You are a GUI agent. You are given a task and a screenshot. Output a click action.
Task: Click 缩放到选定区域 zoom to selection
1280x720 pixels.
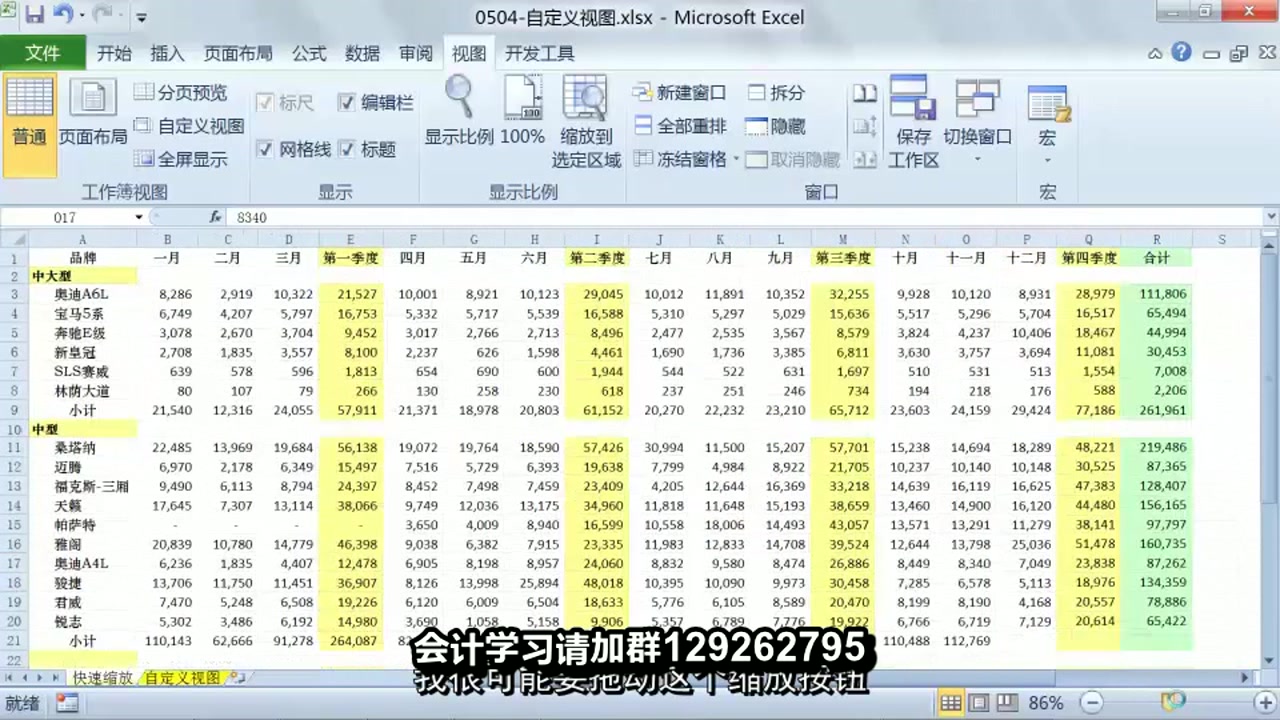(586, 122)
